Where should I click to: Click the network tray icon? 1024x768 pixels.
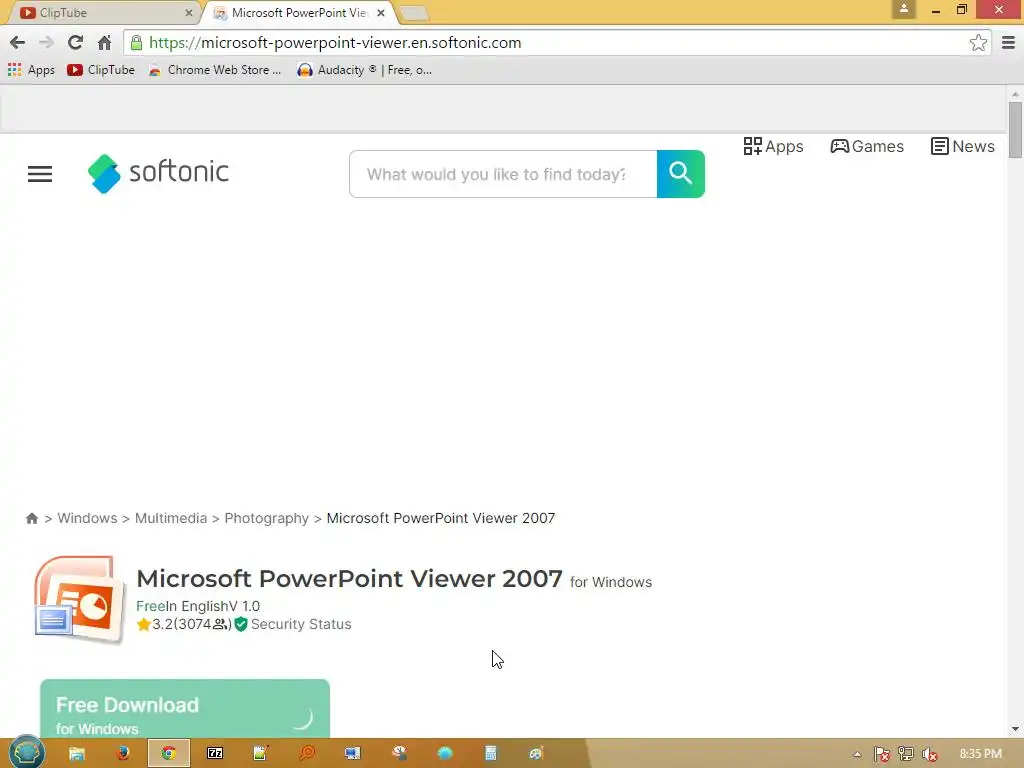point(906,754)
